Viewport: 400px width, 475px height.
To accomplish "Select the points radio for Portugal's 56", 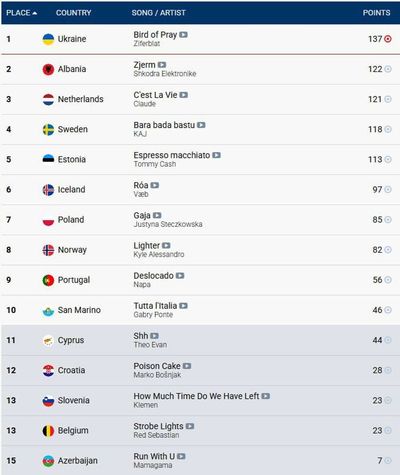I will pyautogui.click(x=388, y=280).
